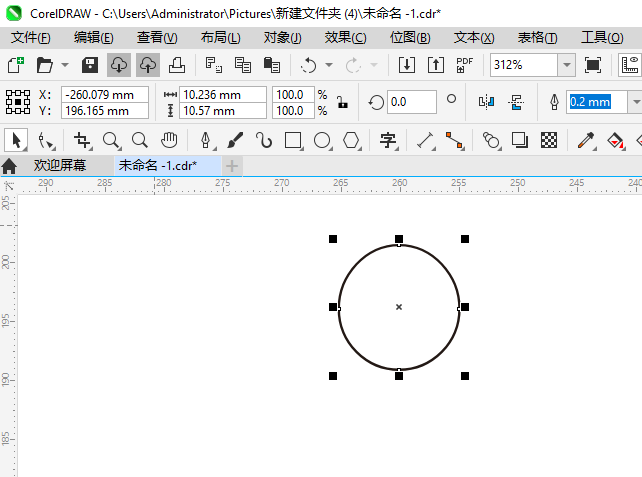Mirror the object horizontally
The image size is (642, 477).
(486, 102)
